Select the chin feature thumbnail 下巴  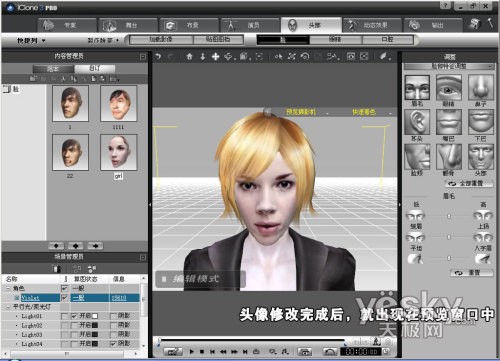(x=480, y=122)
